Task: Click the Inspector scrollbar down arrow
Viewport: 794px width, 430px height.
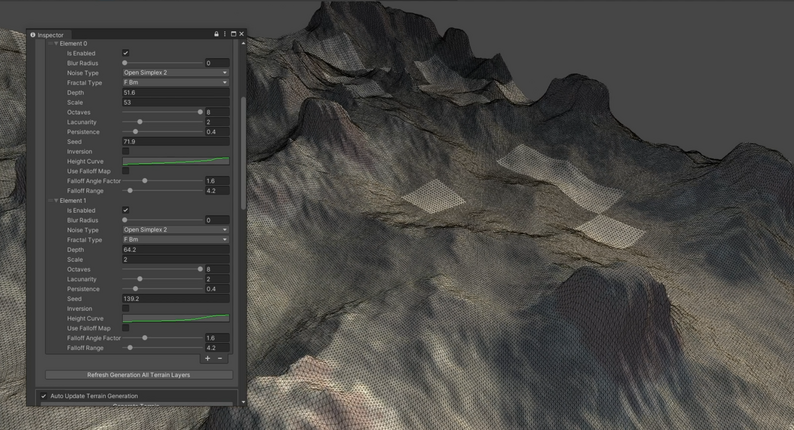Action: (x=244, y=402)
